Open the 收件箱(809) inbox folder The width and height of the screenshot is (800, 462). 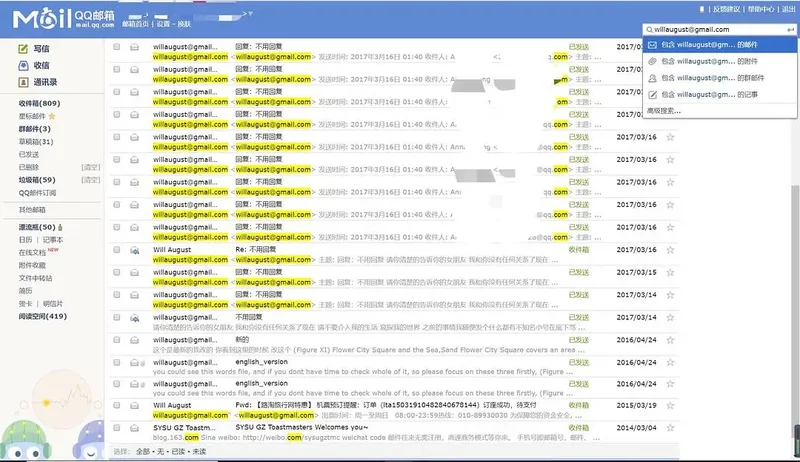[x=39, y=104]
